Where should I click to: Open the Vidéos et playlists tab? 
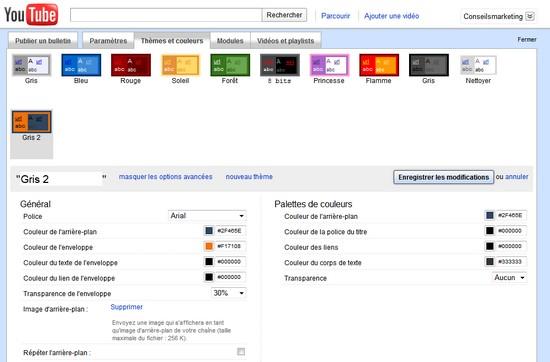click(286, 41)
